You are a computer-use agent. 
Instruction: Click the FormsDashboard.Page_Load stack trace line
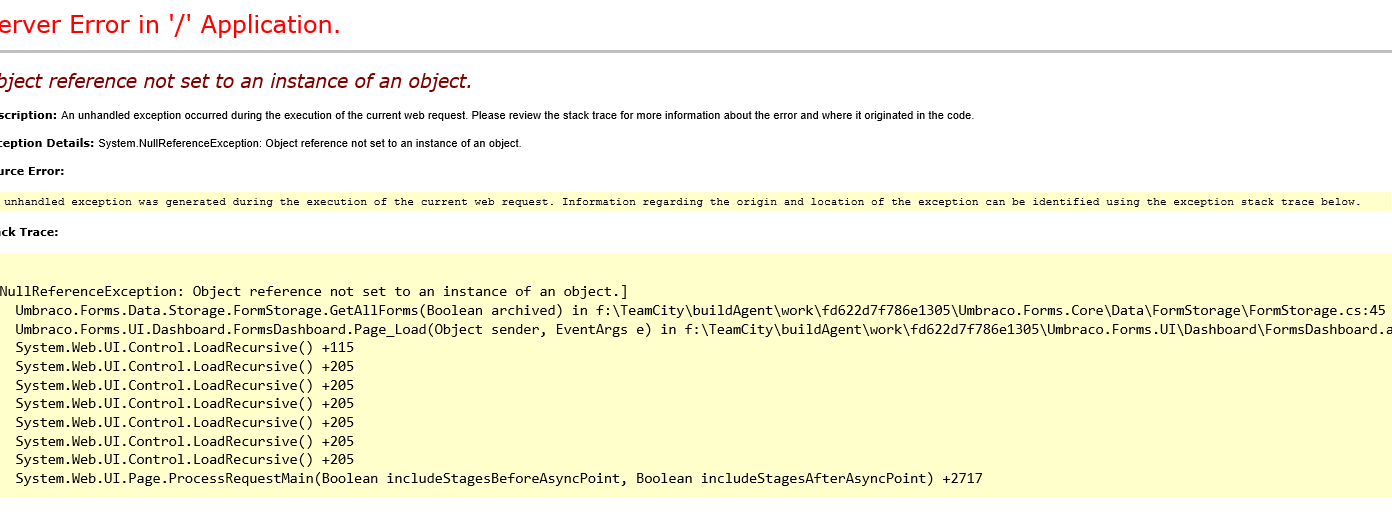pyautogui.click(x=703, y=329)
